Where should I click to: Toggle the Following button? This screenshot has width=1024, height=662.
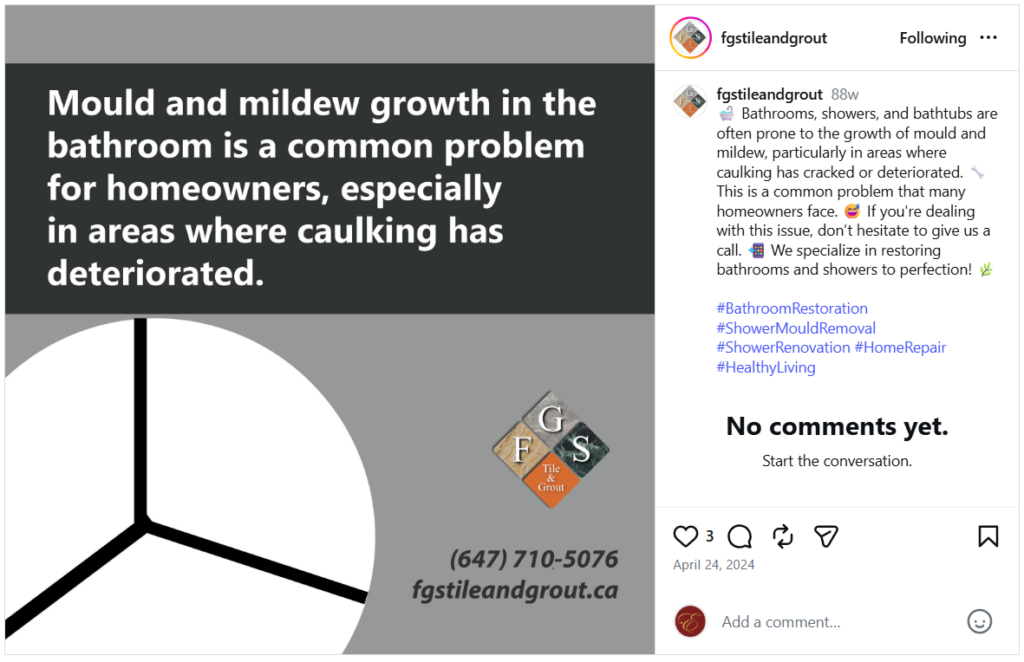tap(932, 38)
